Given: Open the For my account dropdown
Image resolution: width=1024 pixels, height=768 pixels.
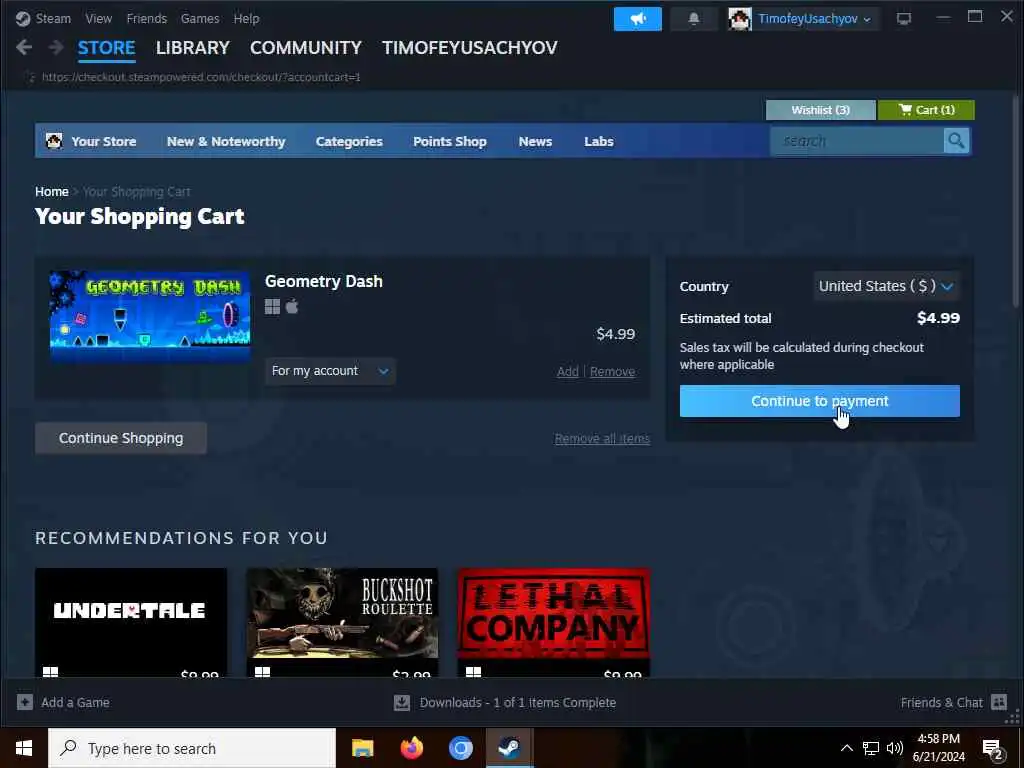Looking at the screenshot, I should click(330, 371).
